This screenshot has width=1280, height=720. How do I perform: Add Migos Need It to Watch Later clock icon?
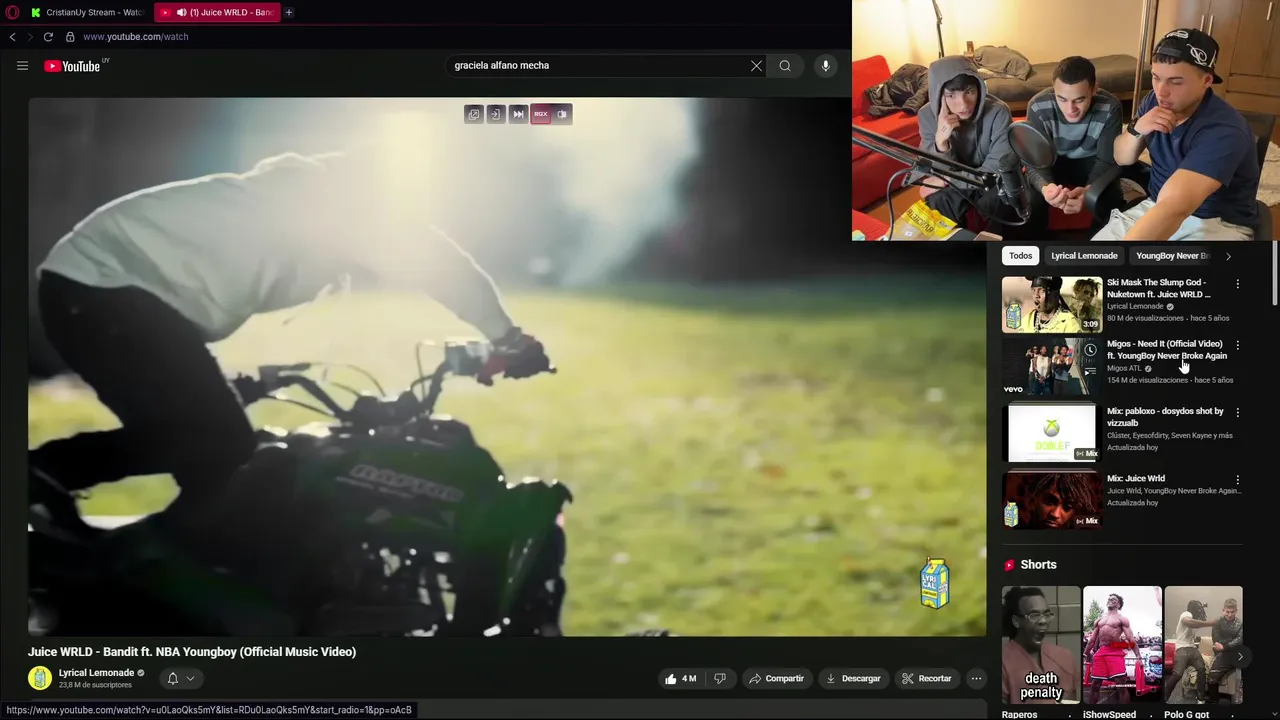tap(1090, 350)
